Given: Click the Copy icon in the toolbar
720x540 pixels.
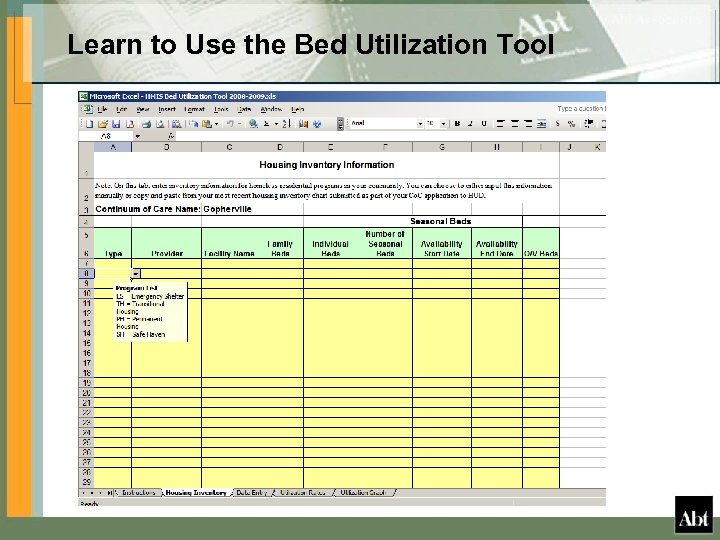Looking at the screenshot, I should [194, 124].
